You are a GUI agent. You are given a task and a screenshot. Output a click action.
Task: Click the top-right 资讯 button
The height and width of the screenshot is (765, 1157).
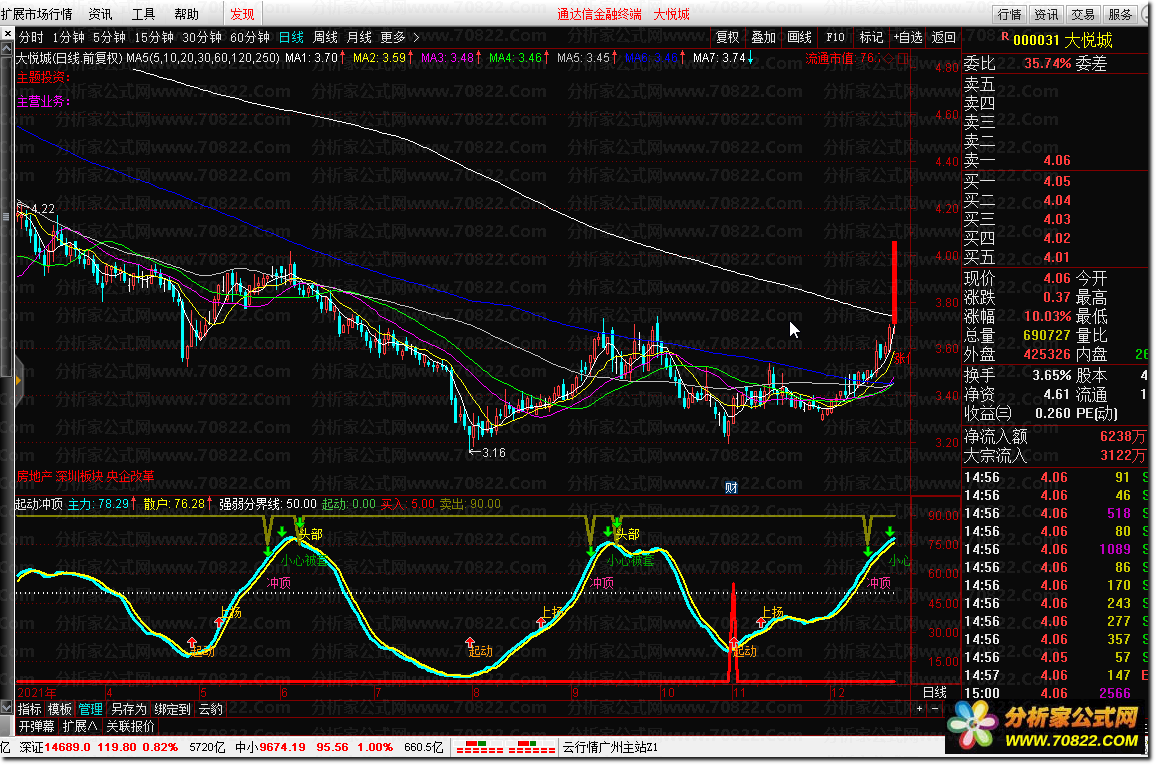point(1046,14)
